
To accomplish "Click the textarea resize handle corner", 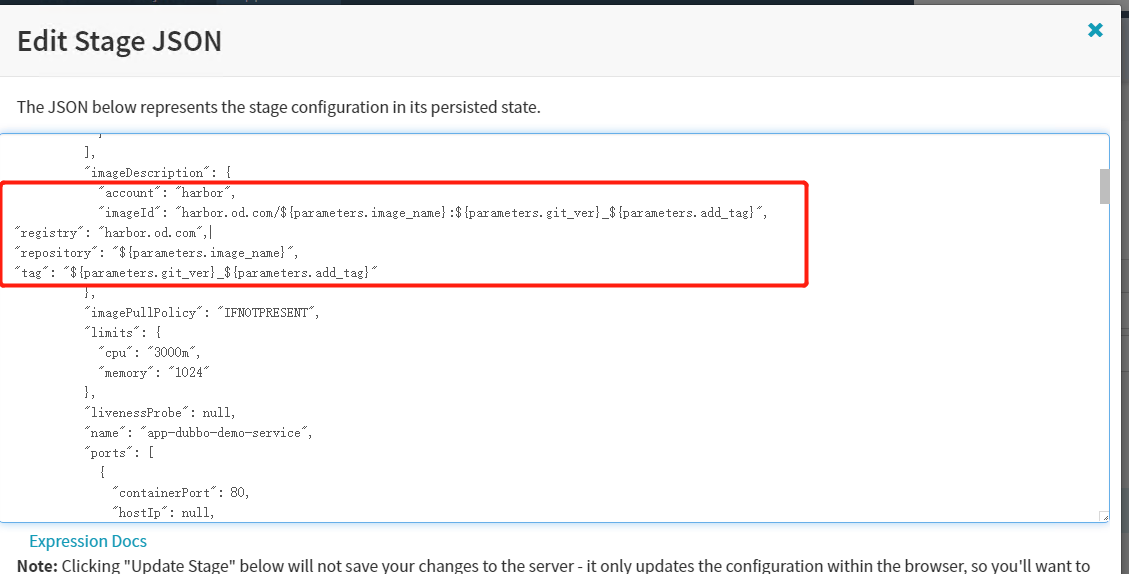I will tap(1103, 516).
